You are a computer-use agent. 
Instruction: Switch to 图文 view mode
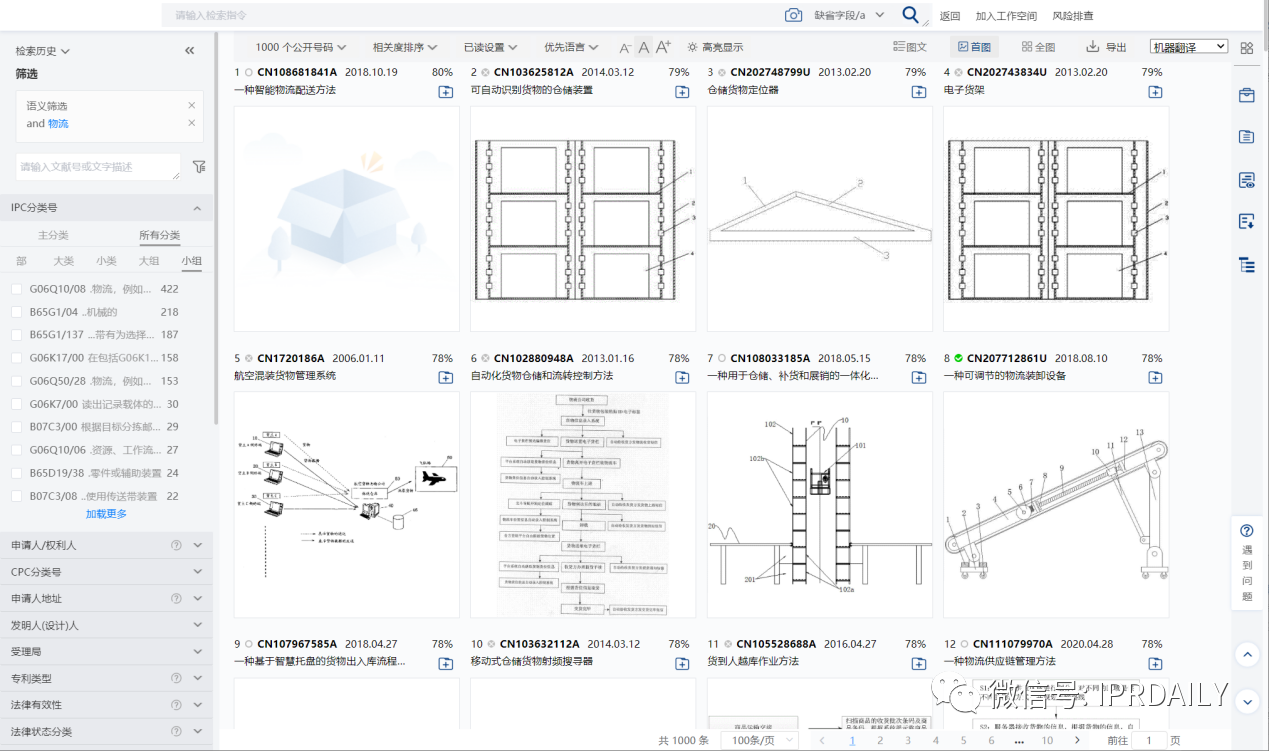[x=909, y=47]
